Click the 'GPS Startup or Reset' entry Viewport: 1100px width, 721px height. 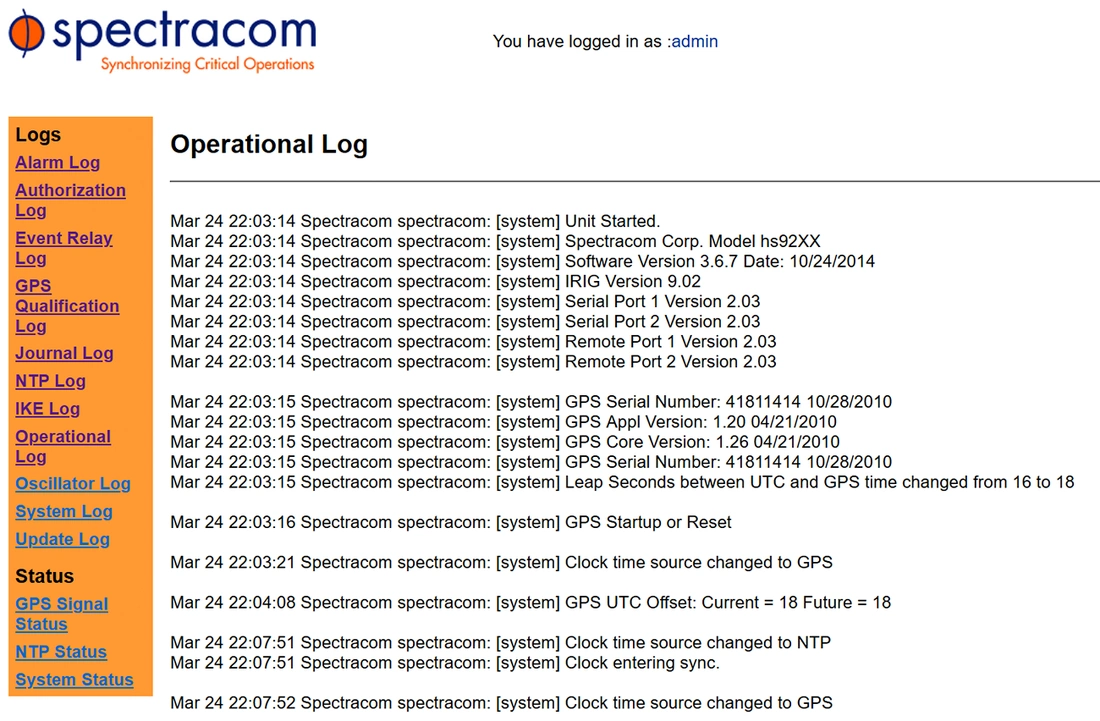[x=451, y=523]
